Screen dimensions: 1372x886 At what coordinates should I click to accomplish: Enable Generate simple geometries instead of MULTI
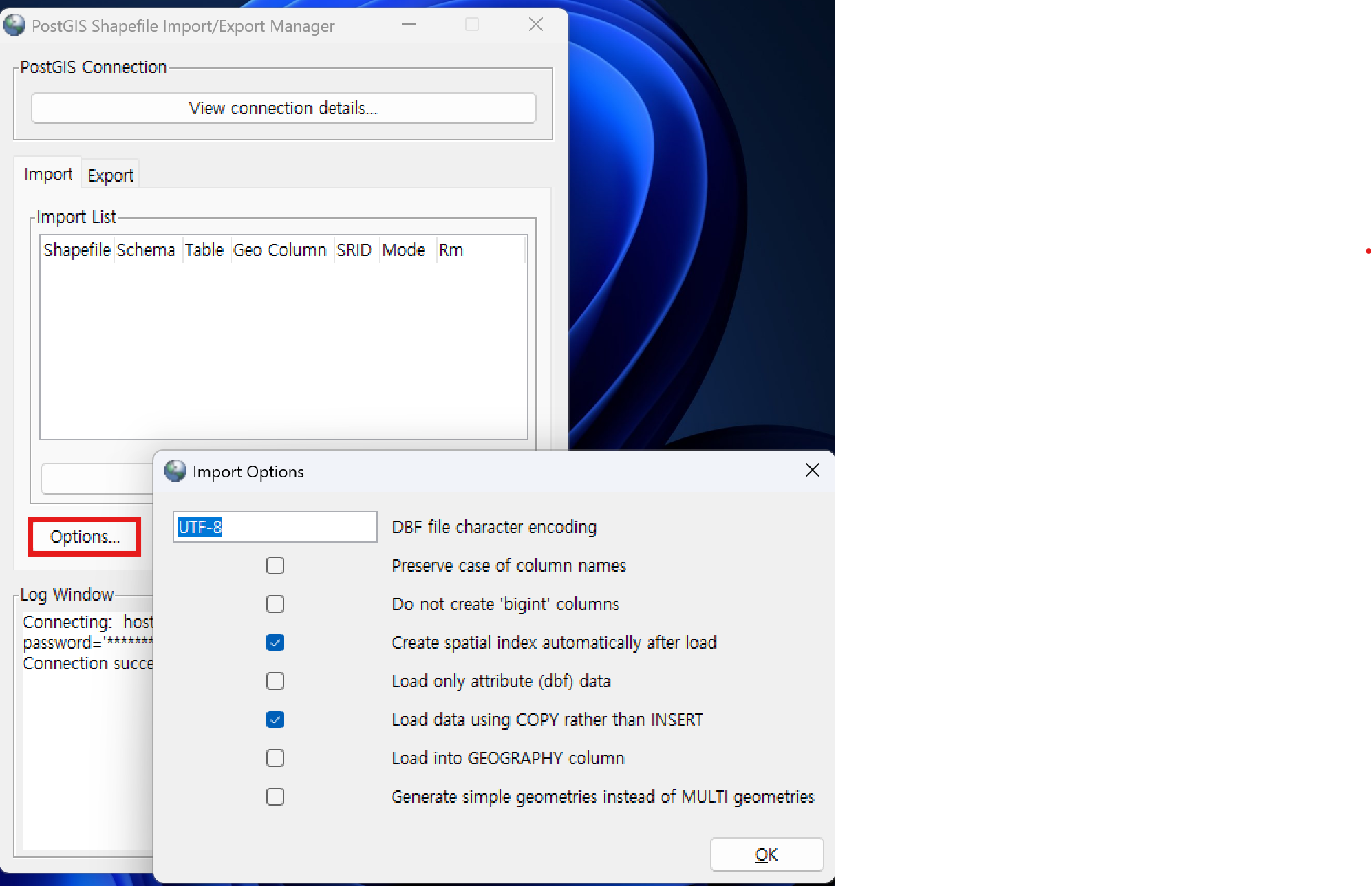(x=275, y=797)
